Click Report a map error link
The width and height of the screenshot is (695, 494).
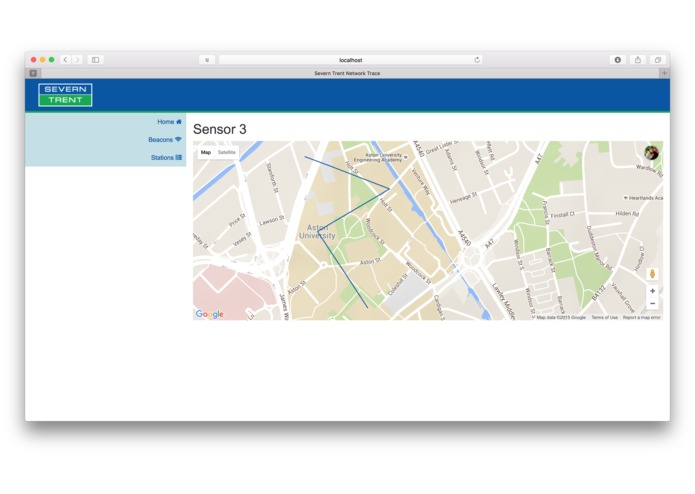641,318
